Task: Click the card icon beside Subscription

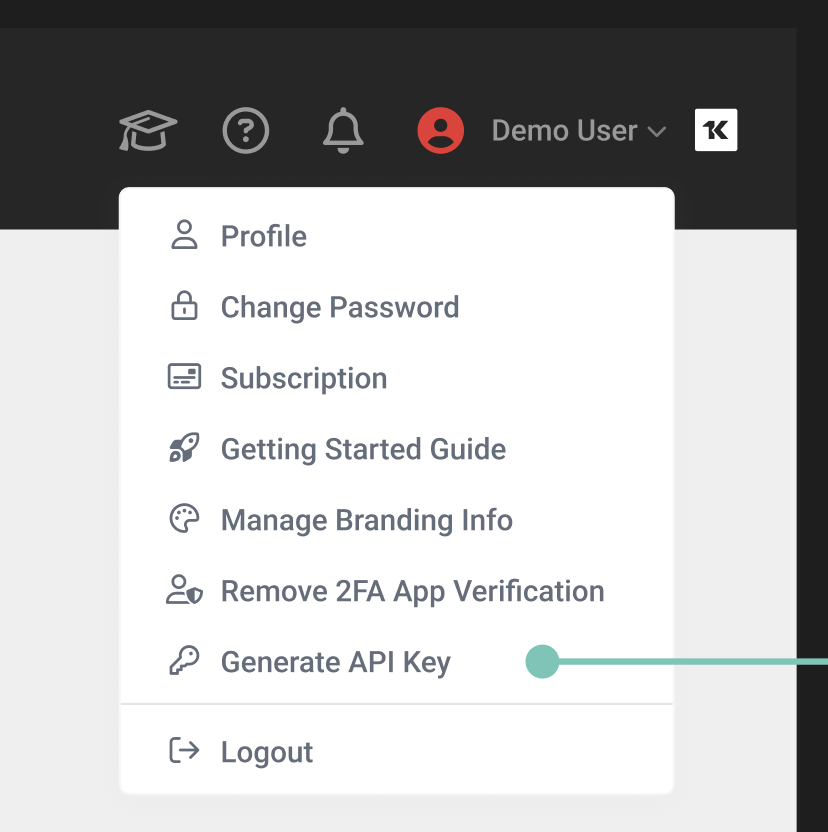Action: [184, 378]
